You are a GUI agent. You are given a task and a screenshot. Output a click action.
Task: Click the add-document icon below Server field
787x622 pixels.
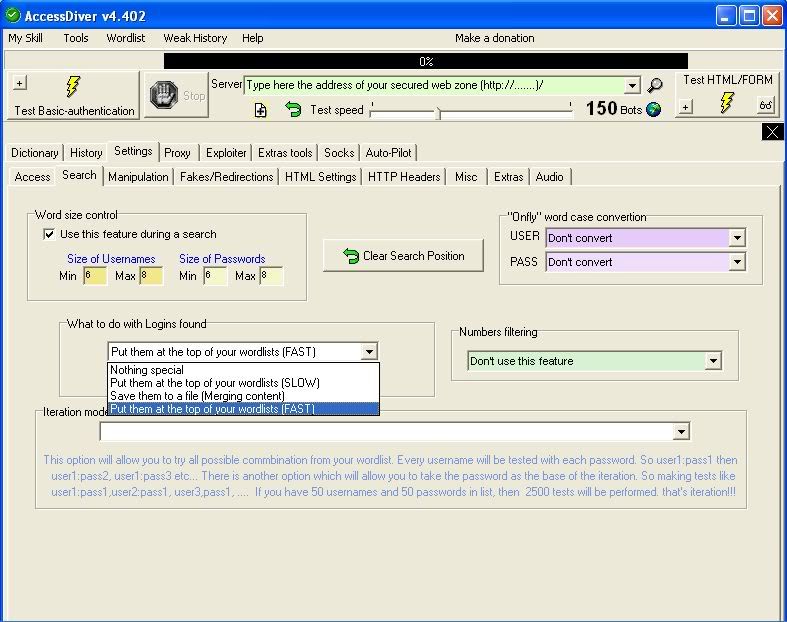260,110
